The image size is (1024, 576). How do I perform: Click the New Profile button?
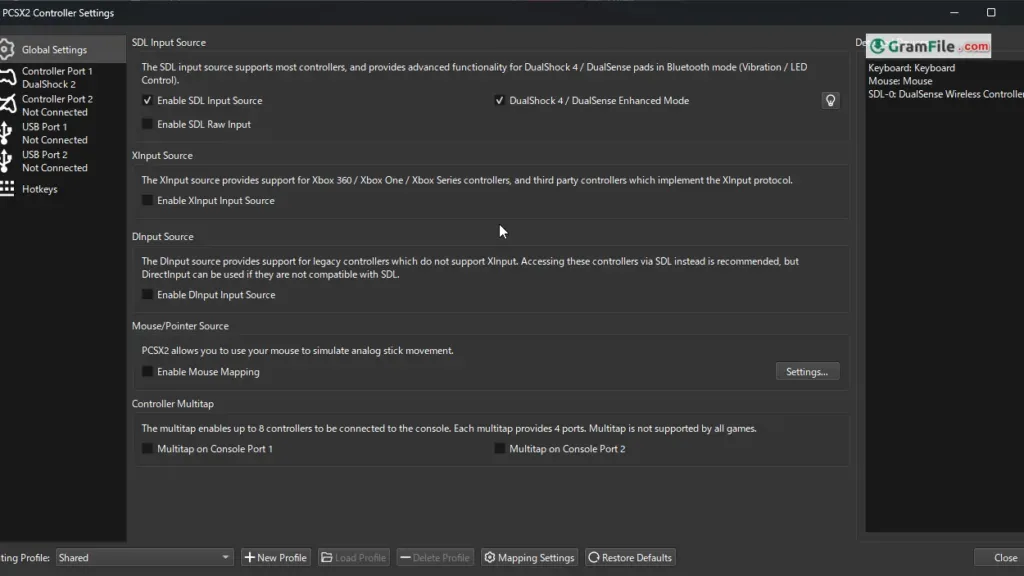coord(276,558)
